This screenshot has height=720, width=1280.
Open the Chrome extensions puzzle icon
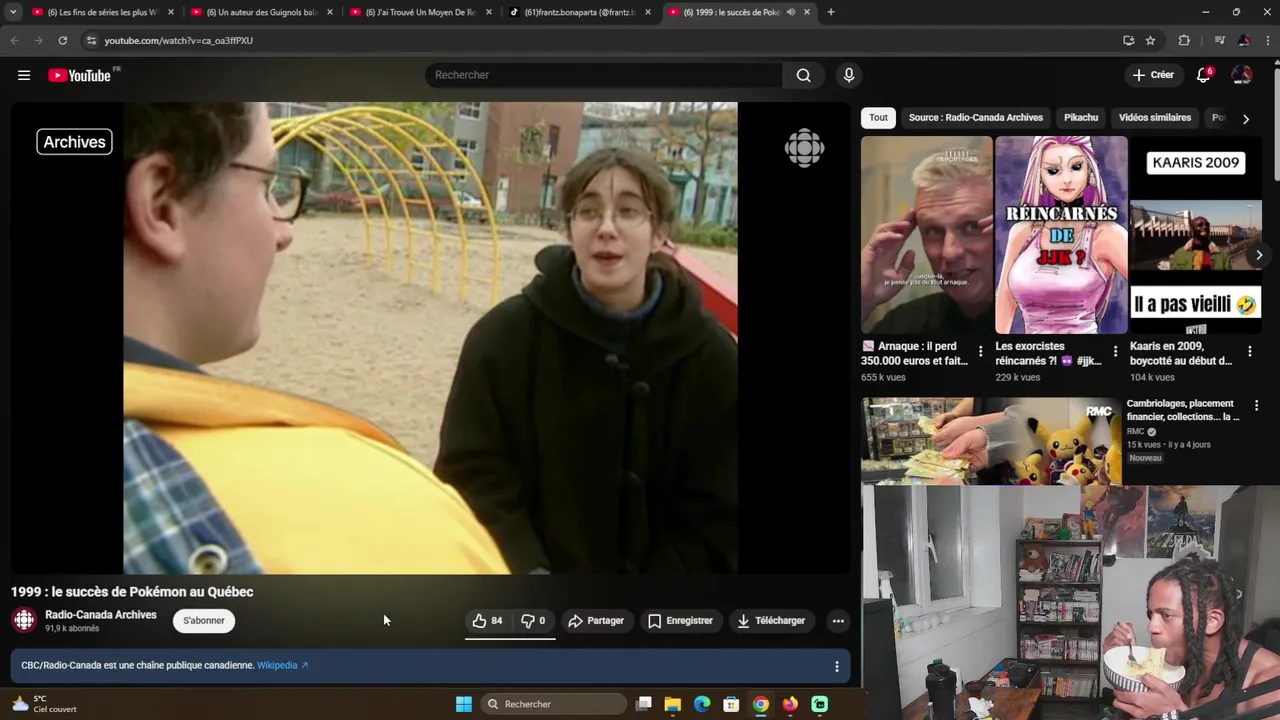[1184, 41]
